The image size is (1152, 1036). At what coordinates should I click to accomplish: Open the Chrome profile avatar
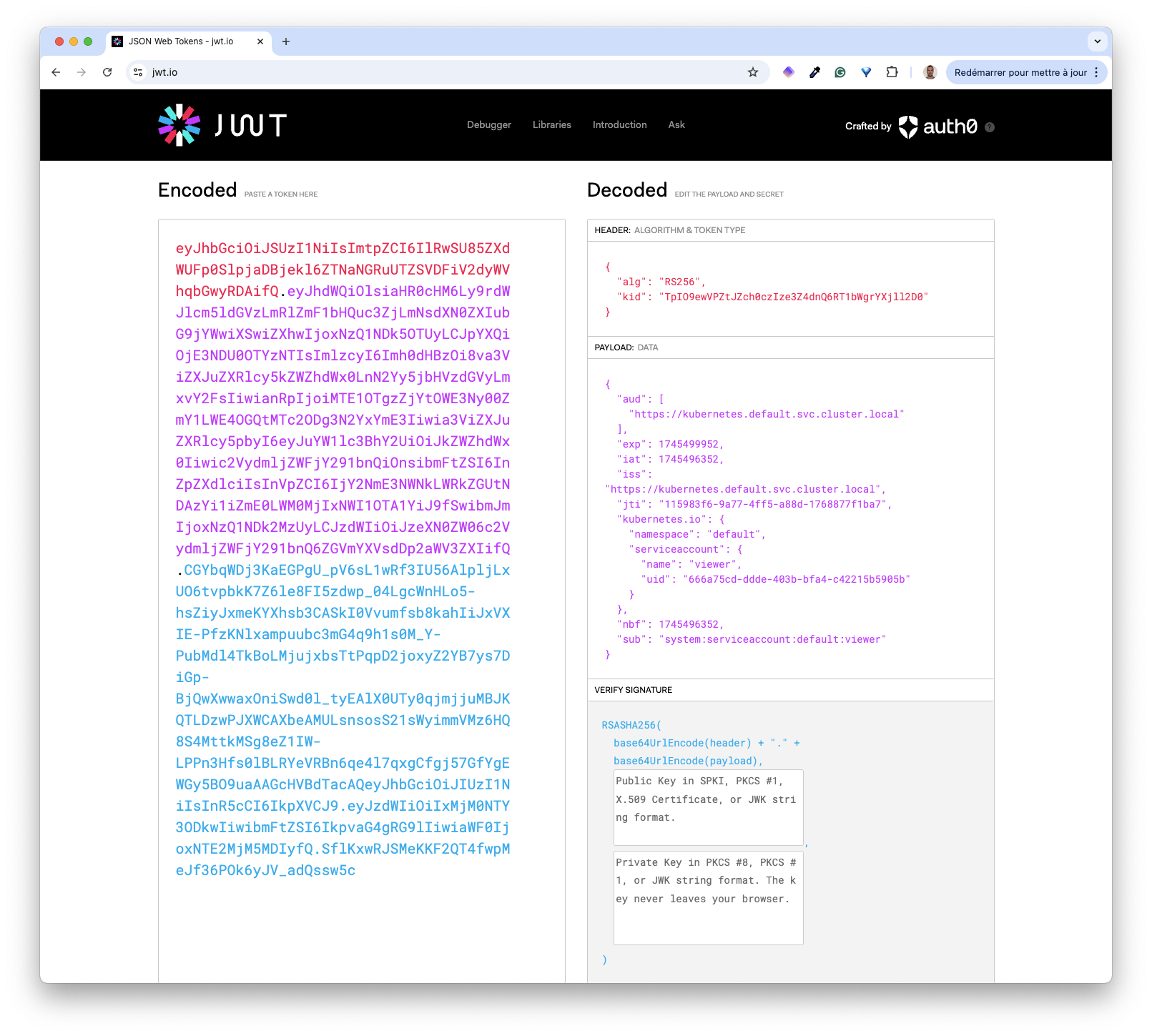[x=930, y=72]
